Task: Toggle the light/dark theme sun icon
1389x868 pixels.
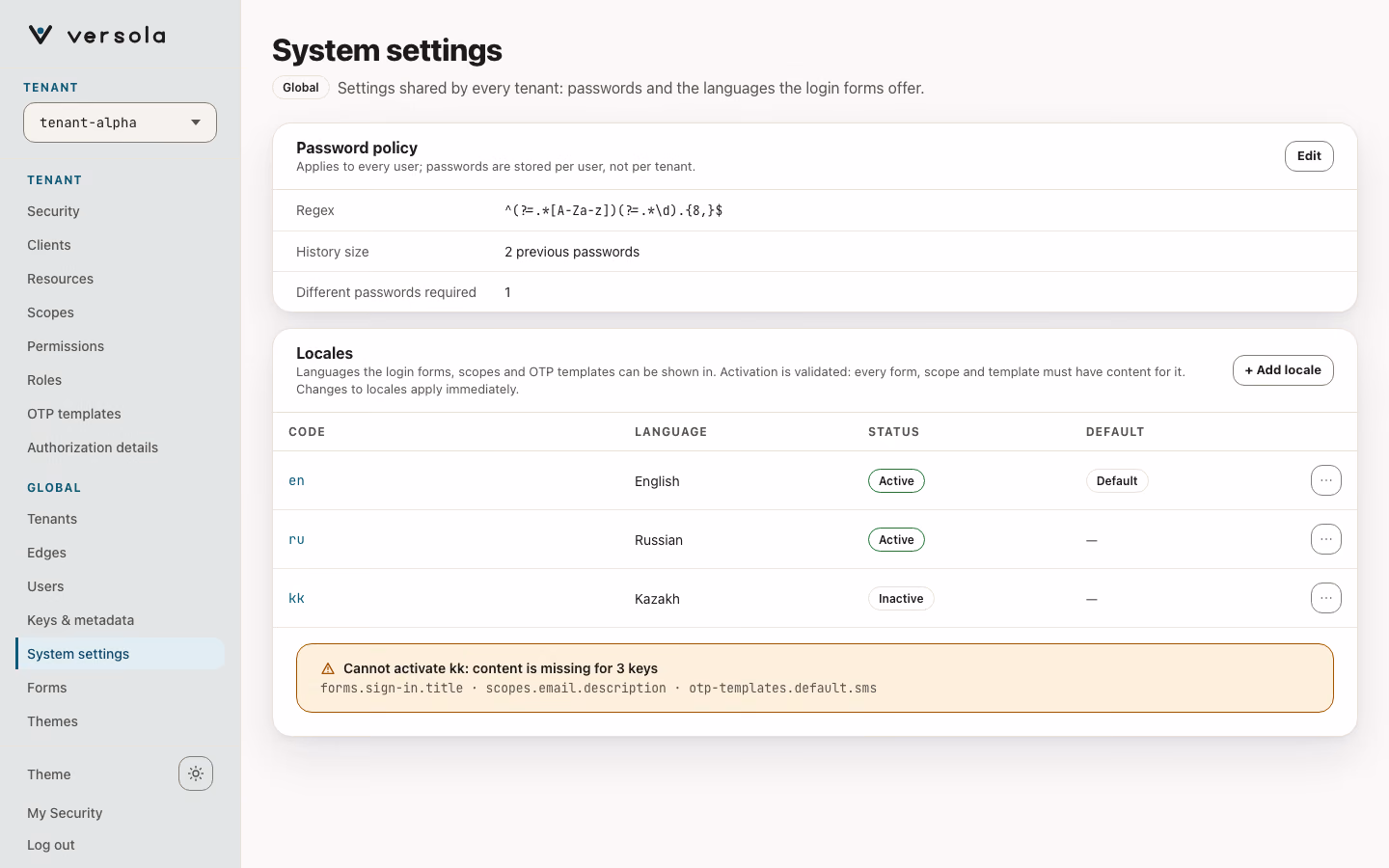Action: click(x=196, y=773)
